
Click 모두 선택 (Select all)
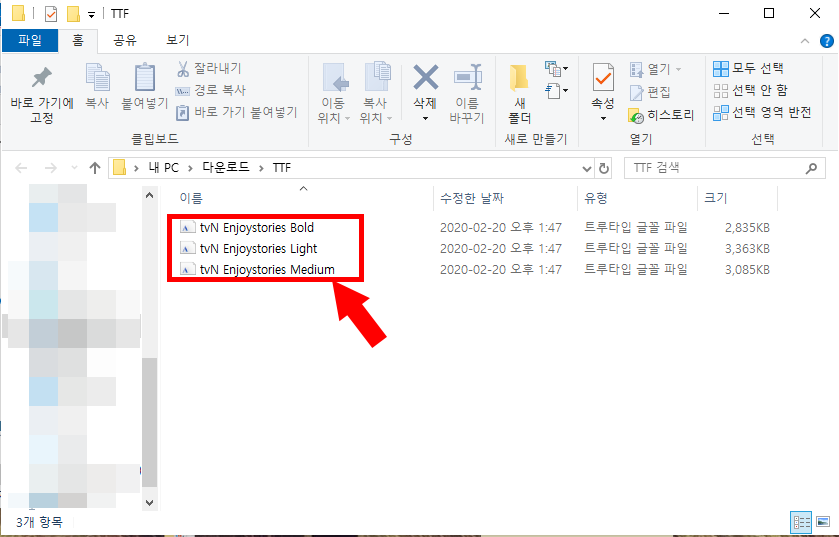click(748, 68)
